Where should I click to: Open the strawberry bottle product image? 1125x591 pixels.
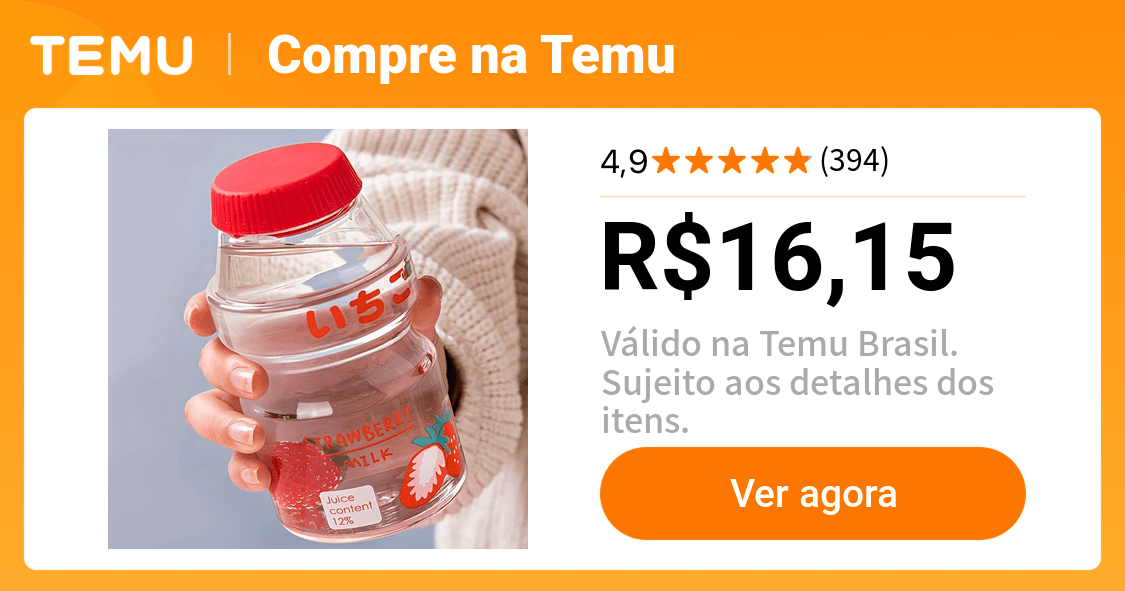point(318,339)
